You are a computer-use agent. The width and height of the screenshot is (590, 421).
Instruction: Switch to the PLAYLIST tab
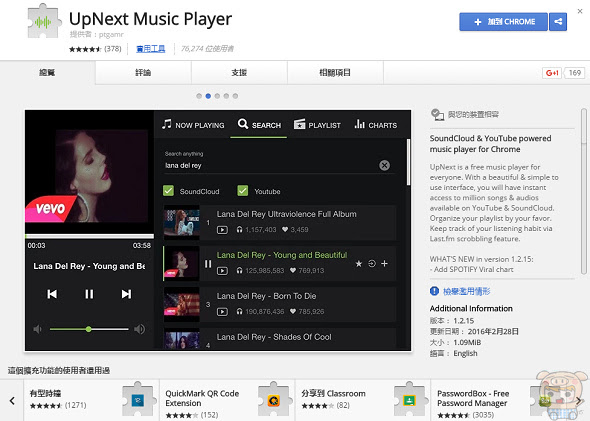[317, 125]
